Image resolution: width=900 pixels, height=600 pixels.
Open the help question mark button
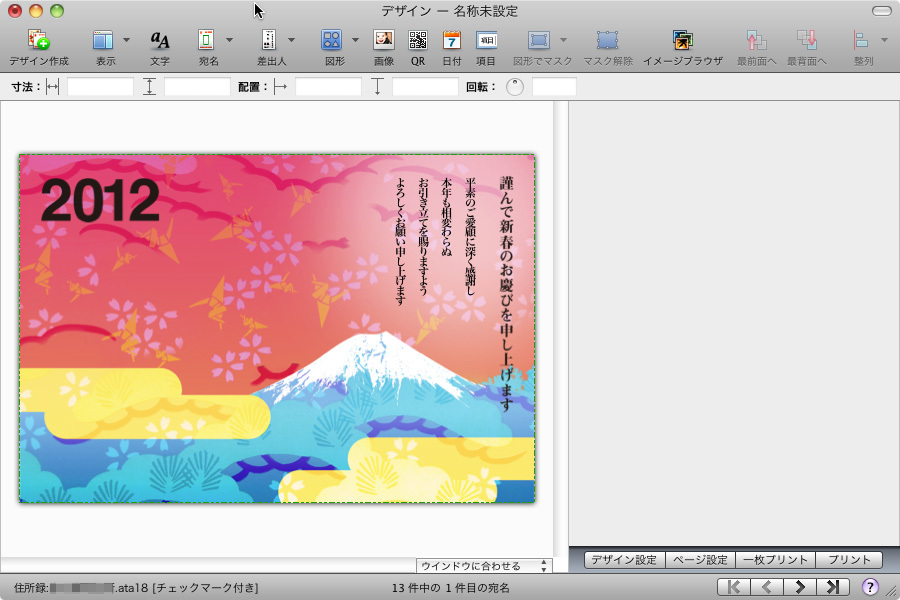point(870,587)
